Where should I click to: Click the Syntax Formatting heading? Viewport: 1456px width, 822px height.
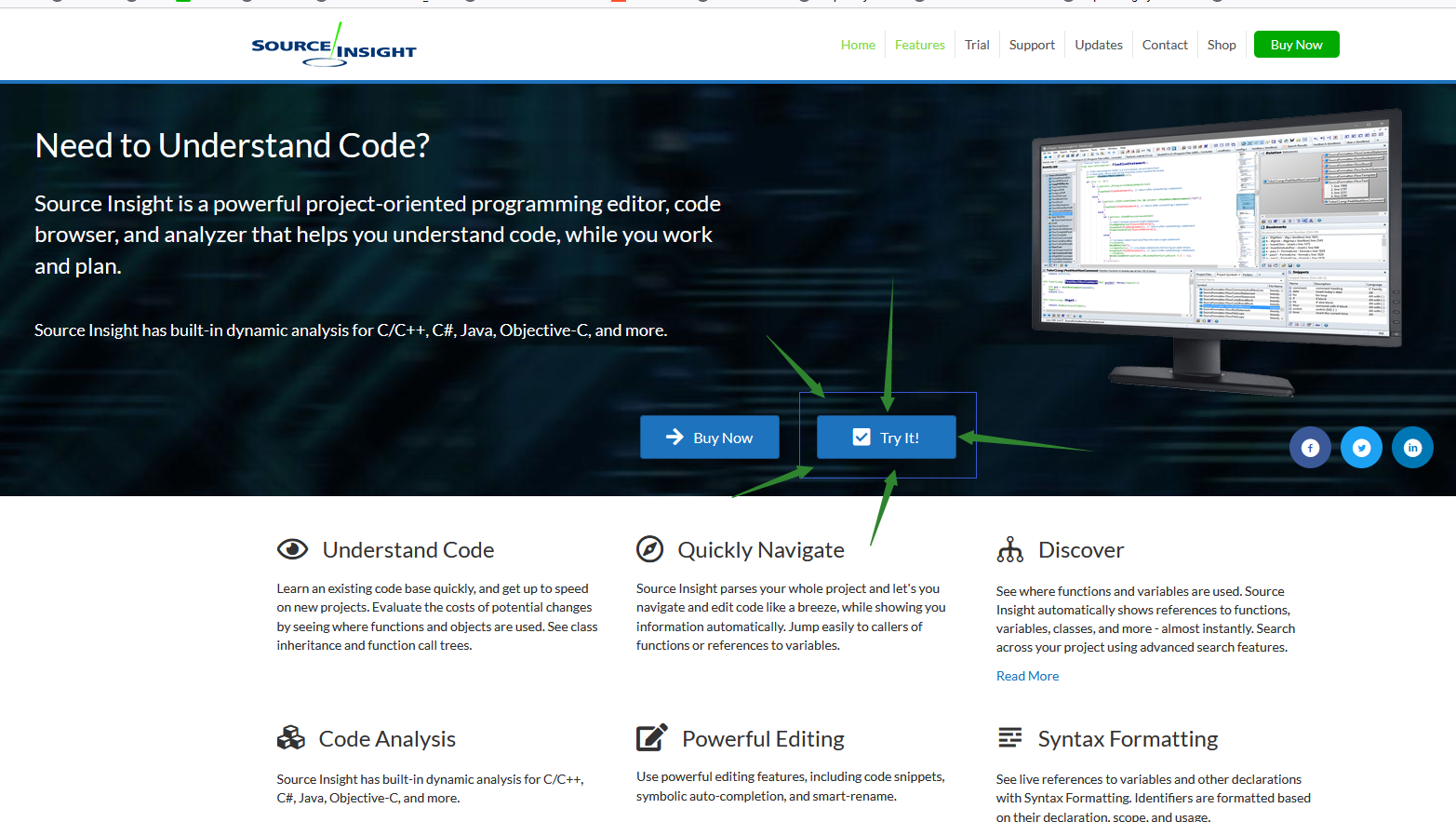(x=1128, y=739)
